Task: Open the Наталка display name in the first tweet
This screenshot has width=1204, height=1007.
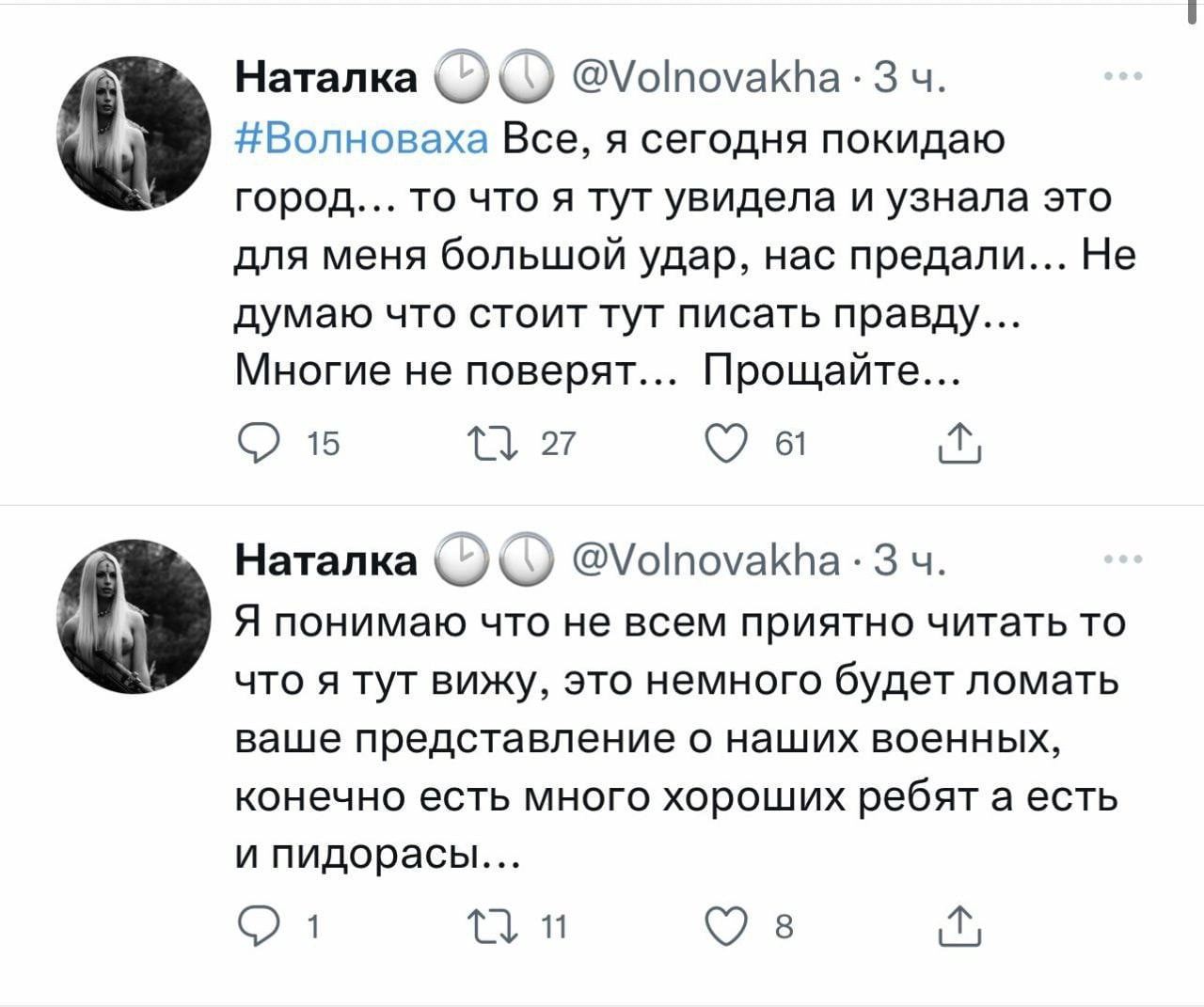Action: tap(325, 77)
